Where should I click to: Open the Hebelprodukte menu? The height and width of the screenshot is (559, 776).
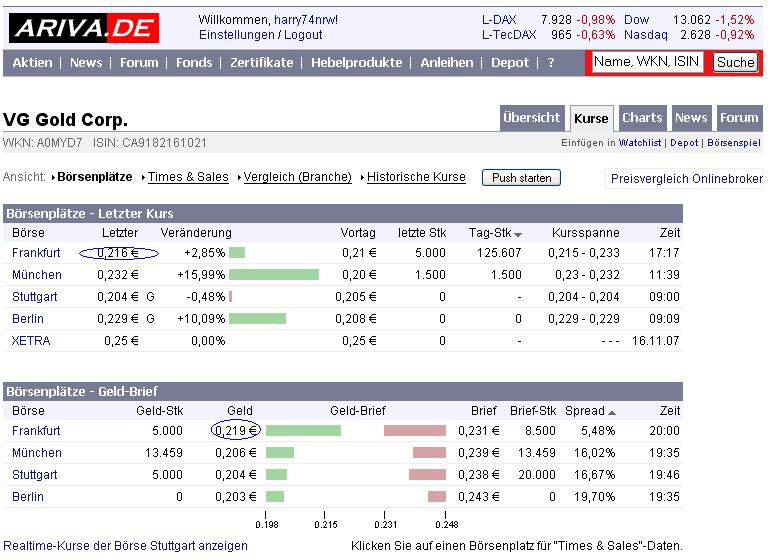click(356, 62)
